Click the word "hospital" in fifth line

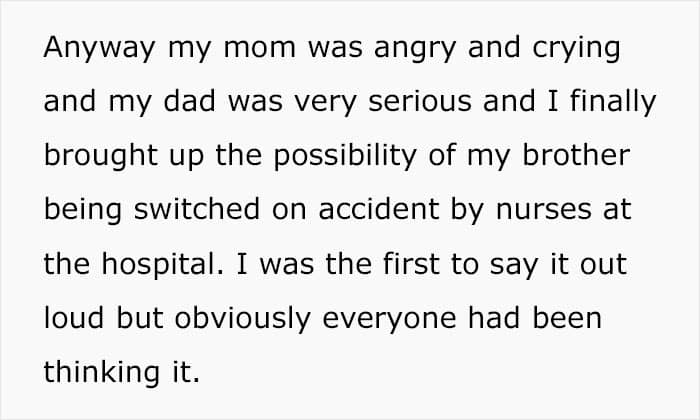click(162, 264)
